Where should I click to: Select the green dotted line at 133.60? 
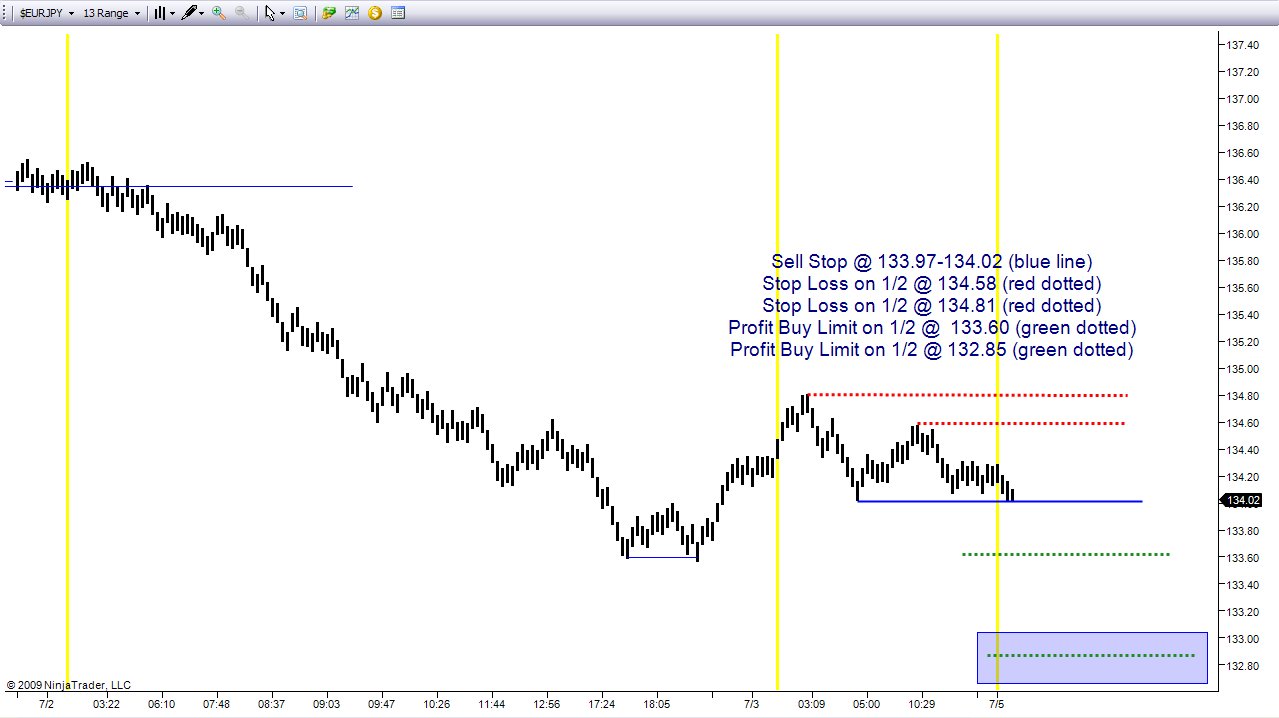click(x=1066, y=554)
